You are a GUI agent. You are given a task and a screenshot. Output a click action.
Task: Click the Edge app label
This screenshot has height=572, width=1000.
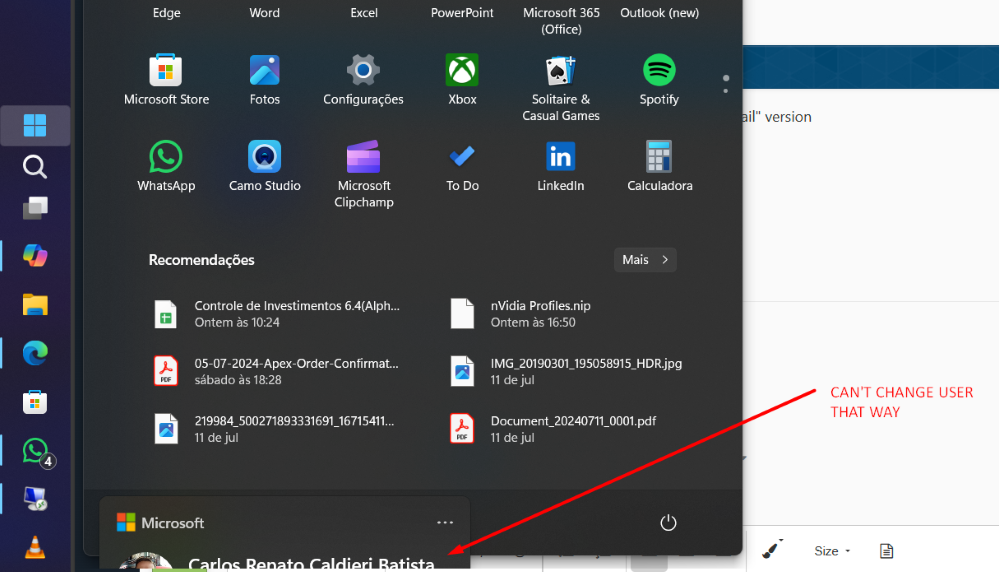point(166,13)
